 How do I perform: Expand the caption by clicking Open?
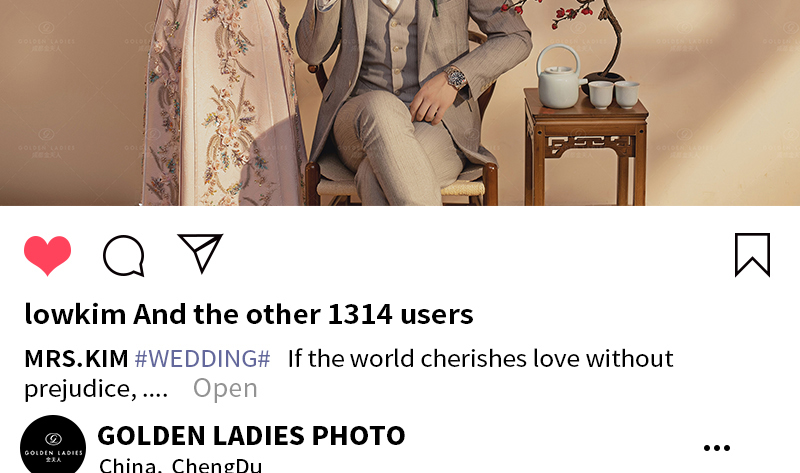[225, 388]
